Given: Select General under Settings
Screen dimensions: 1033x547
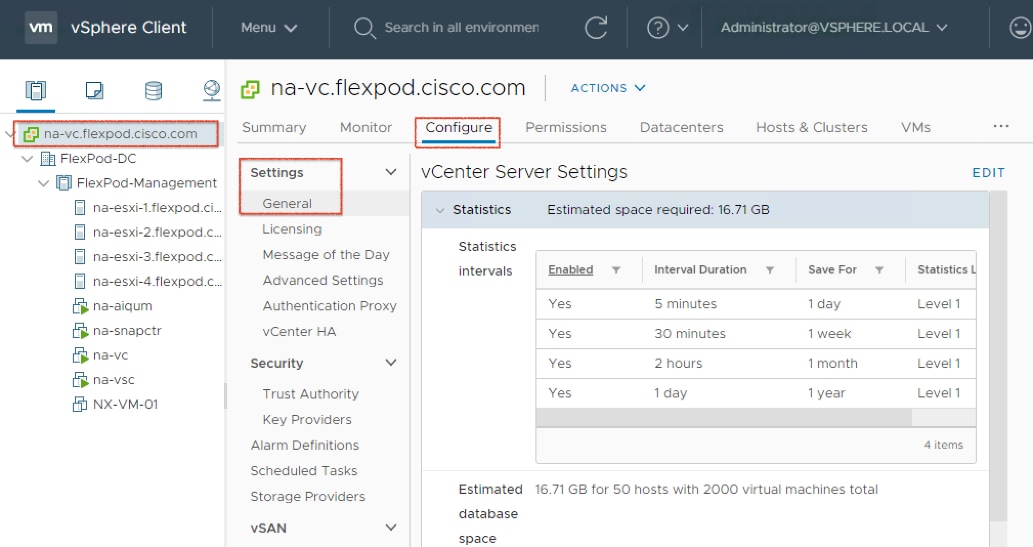Looking at the screenshot, I should (x=287, y=204).
